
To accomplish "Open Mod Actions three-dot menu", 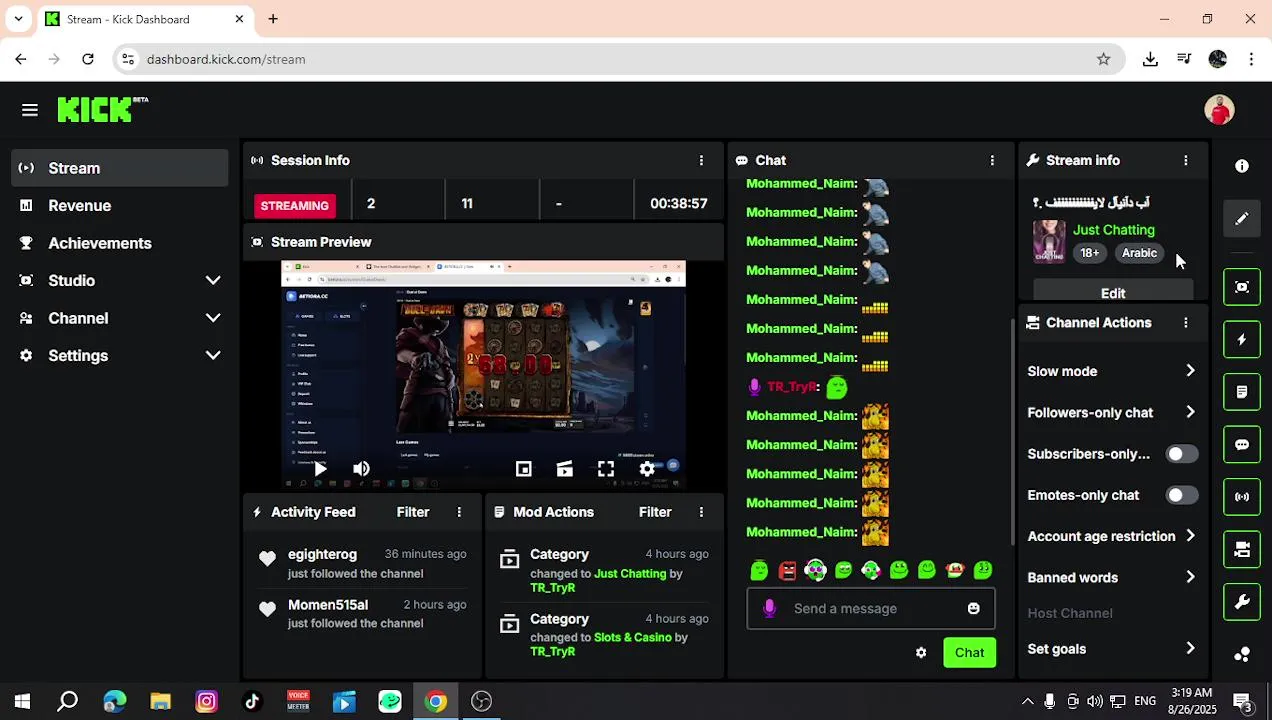I will coord(701,512).
